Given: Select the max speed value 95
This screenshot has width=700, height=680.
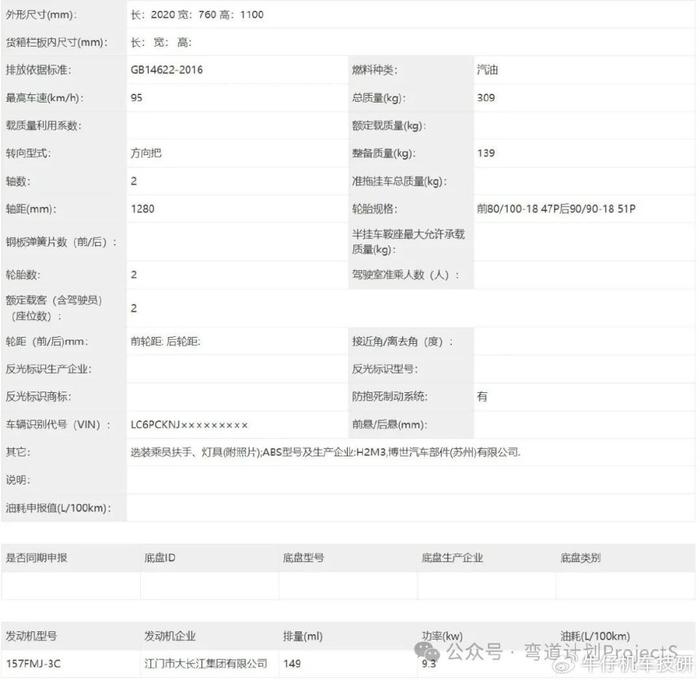Looking at the screenshot, I should click(x=137, y=97).
